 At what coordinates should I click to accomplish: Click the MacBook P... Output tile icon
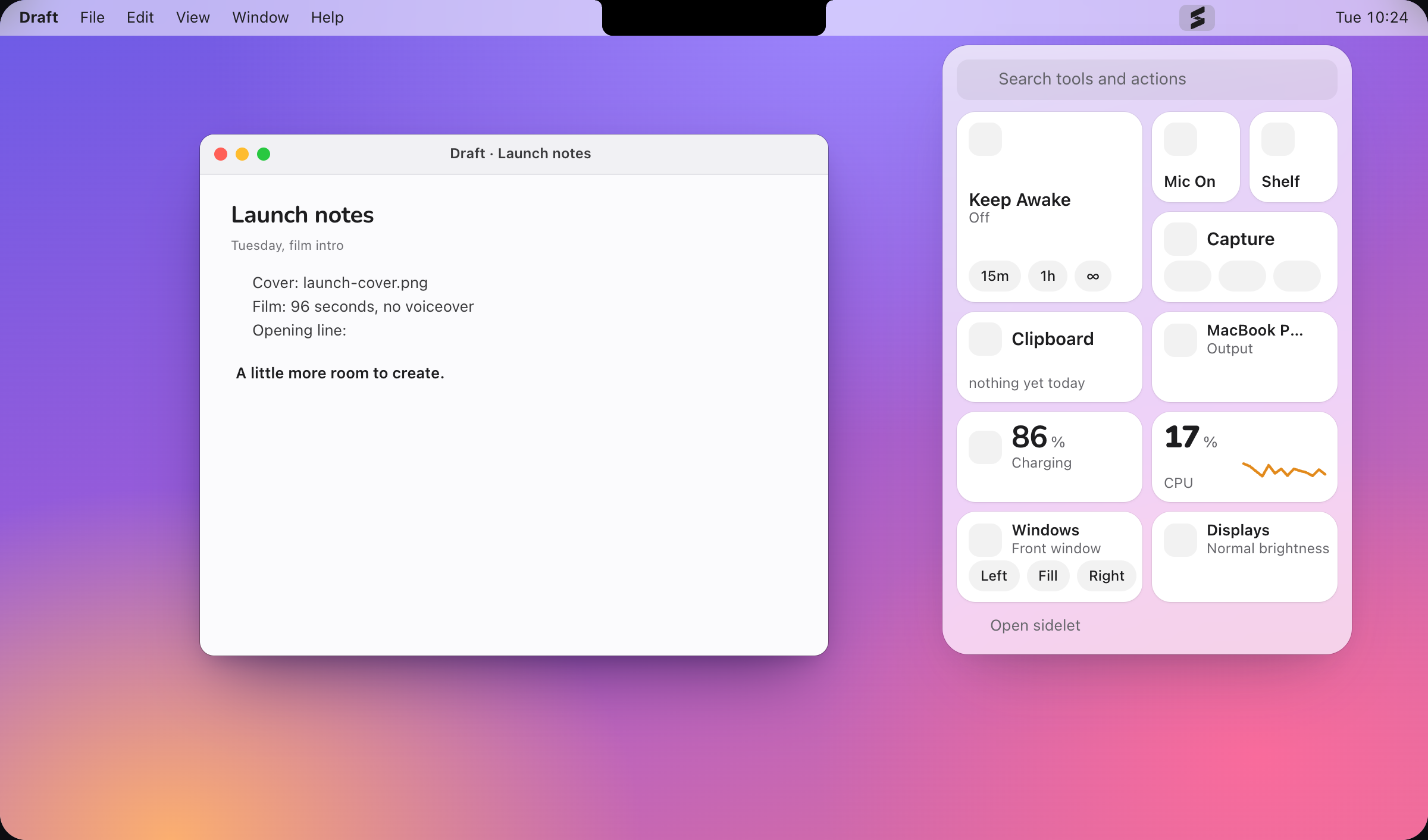tap(1180, 340)
